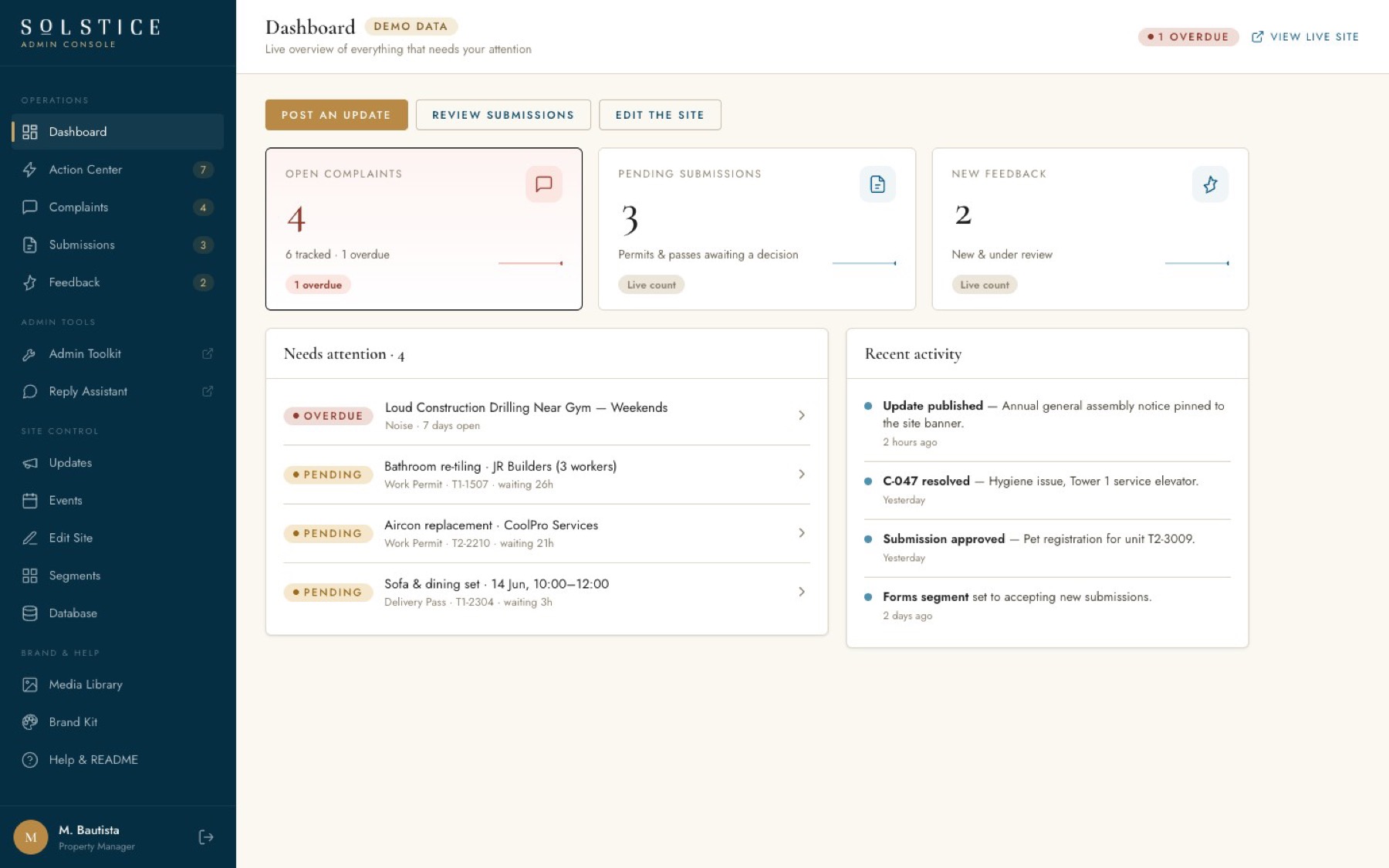Click the C-047 resolved activity entry
This screenshot has width=1389, height=868.
click(1046, 490)
